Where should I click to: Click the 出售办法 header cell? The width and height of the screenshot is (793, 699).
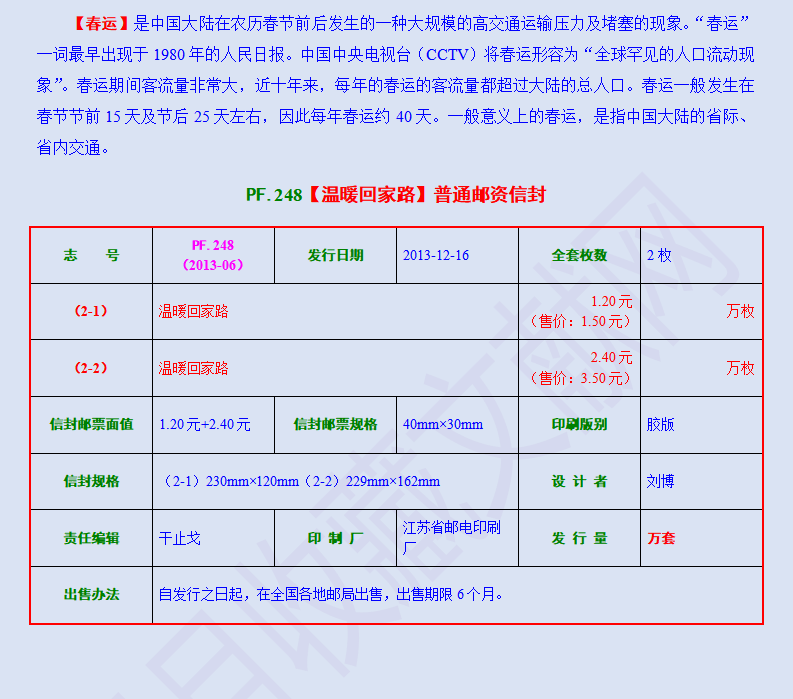pos(91,594)
